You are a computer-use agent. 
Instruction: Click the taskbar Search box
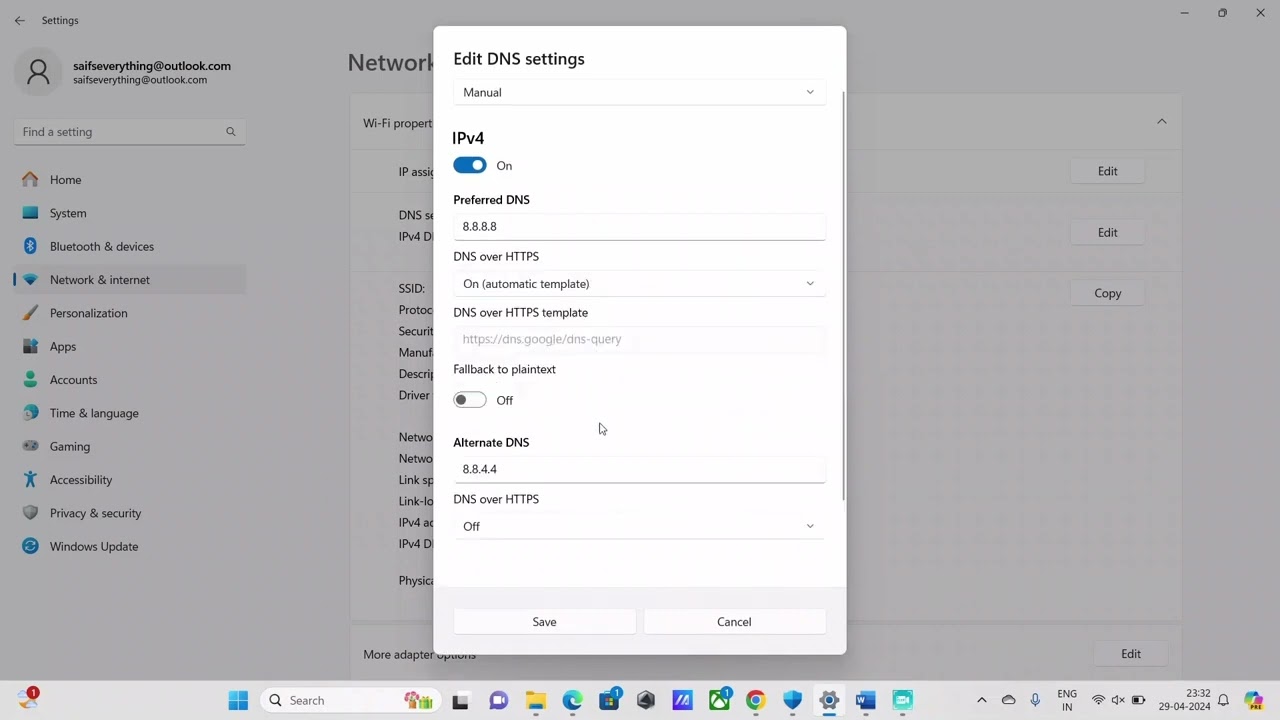(351, 700)
